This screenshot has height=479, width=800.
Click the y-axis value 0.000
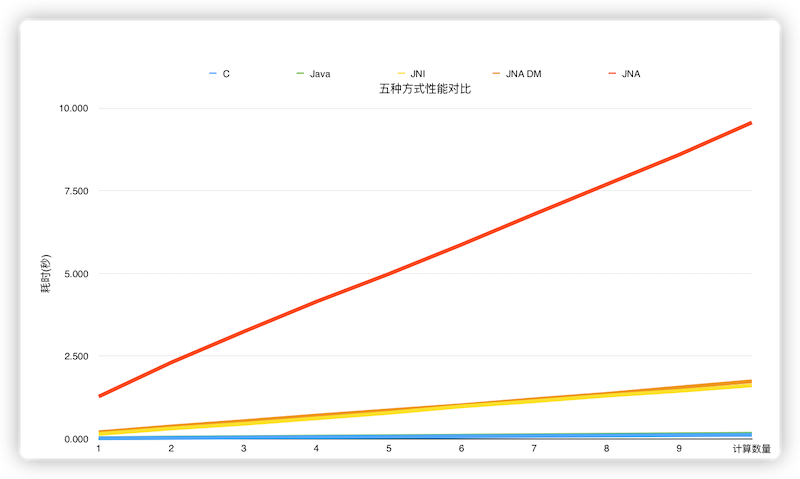click(x=76, y=439)
